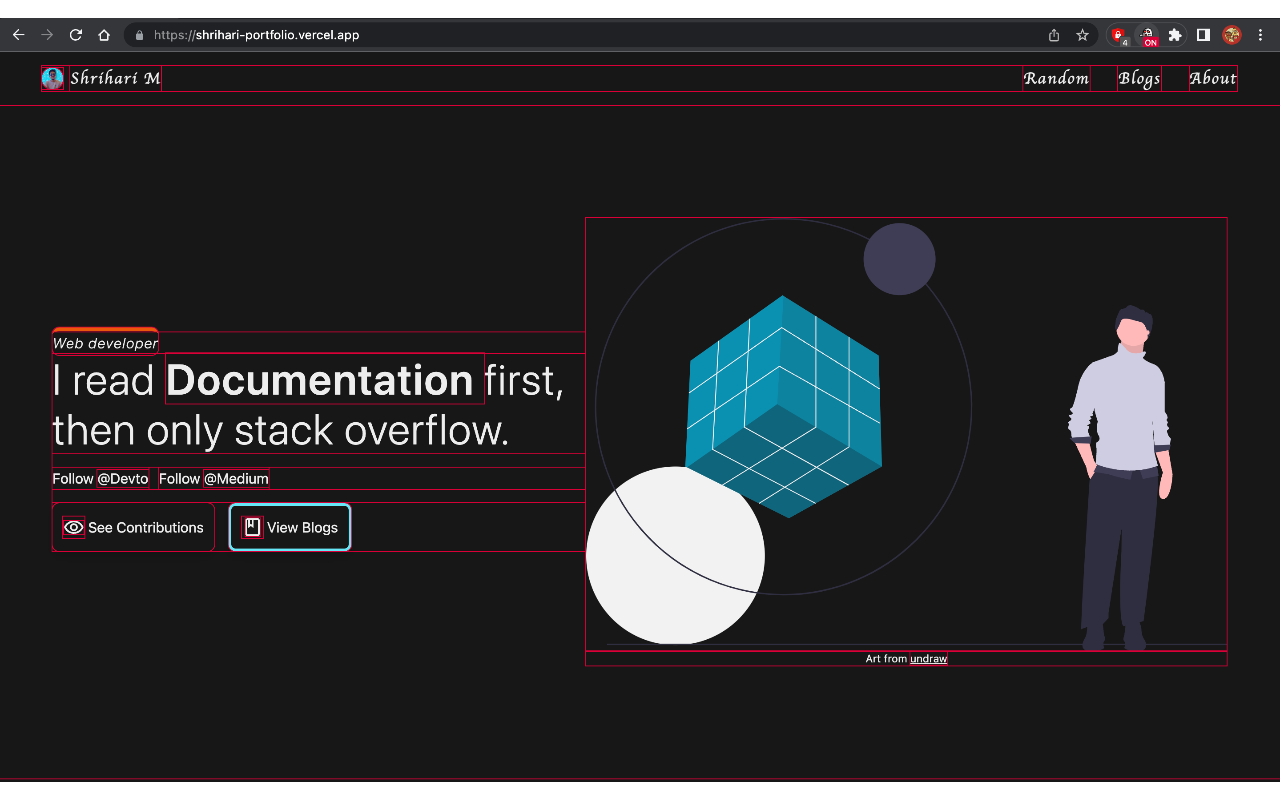Select Random in the navigation bar

coord(1056,78)
